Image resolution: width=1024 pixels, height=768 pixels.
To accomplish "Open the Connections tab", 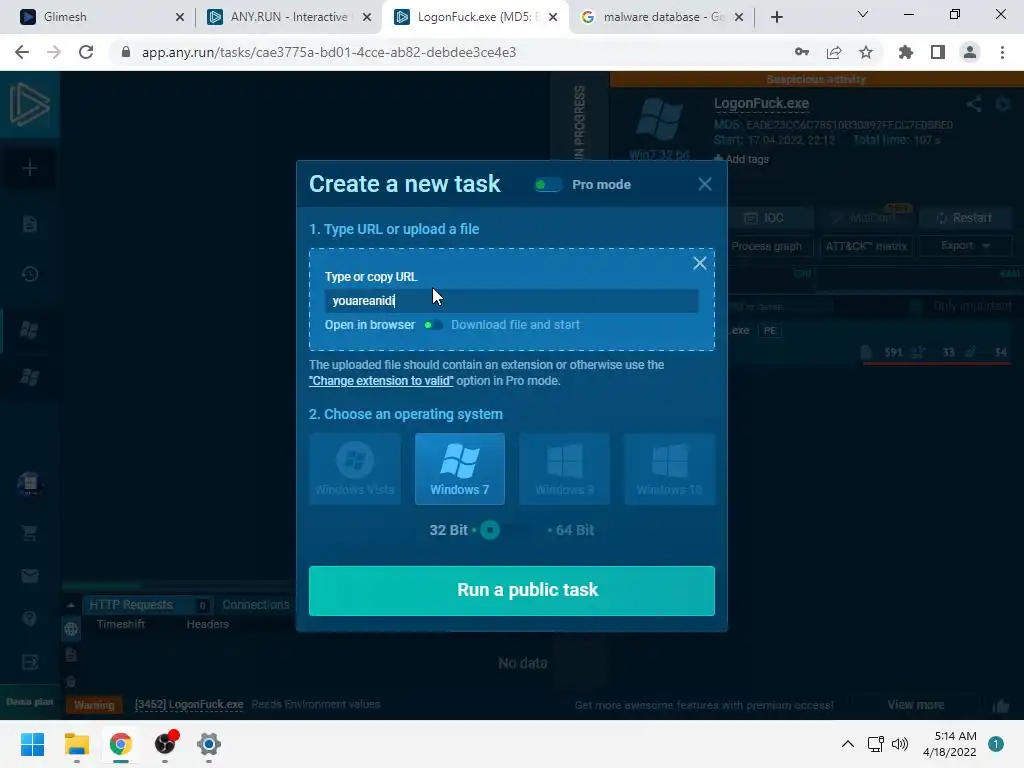I will (255, 605).
